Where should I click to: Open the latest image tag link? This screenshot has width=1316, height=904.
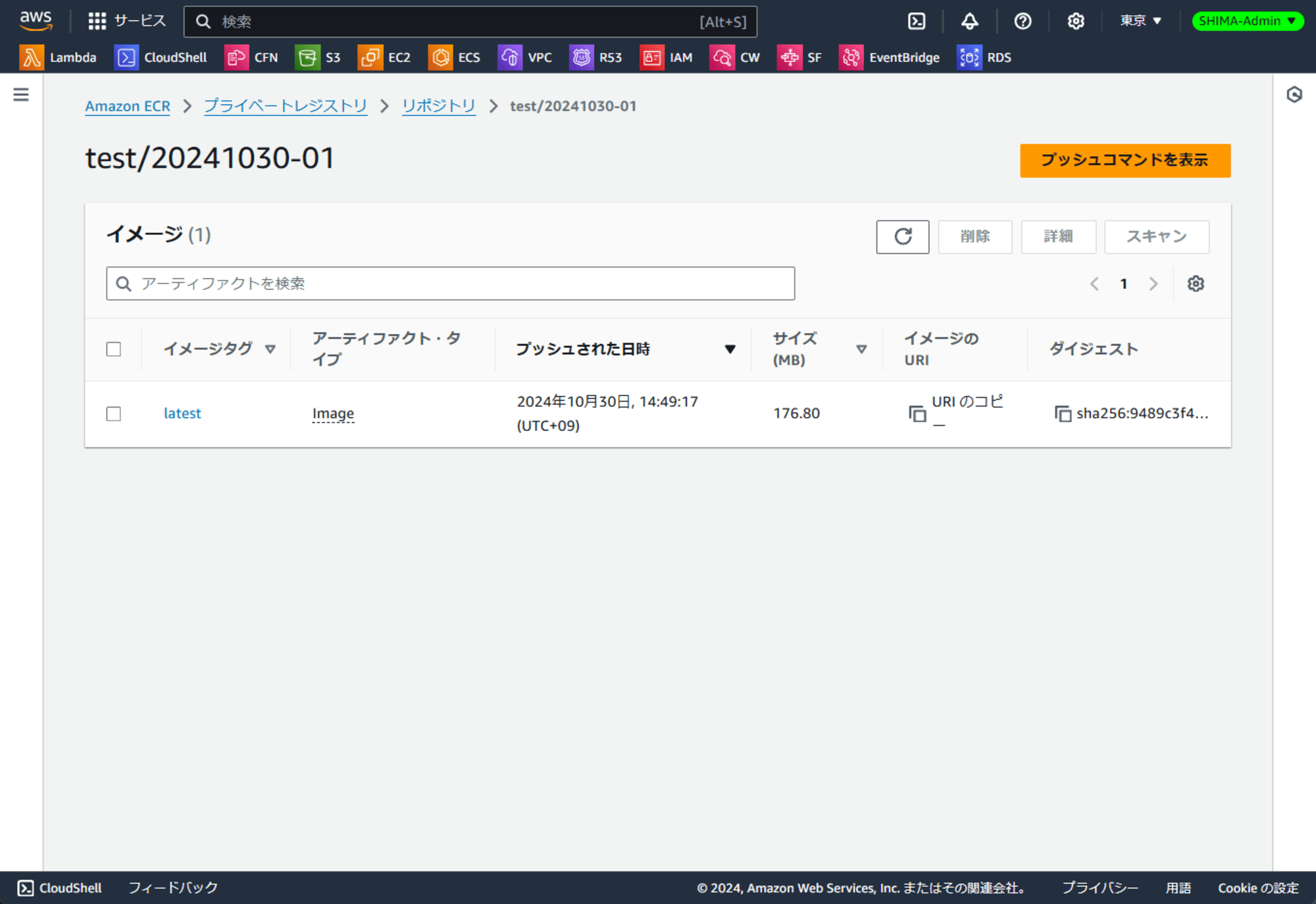click(x=182, y=413)
